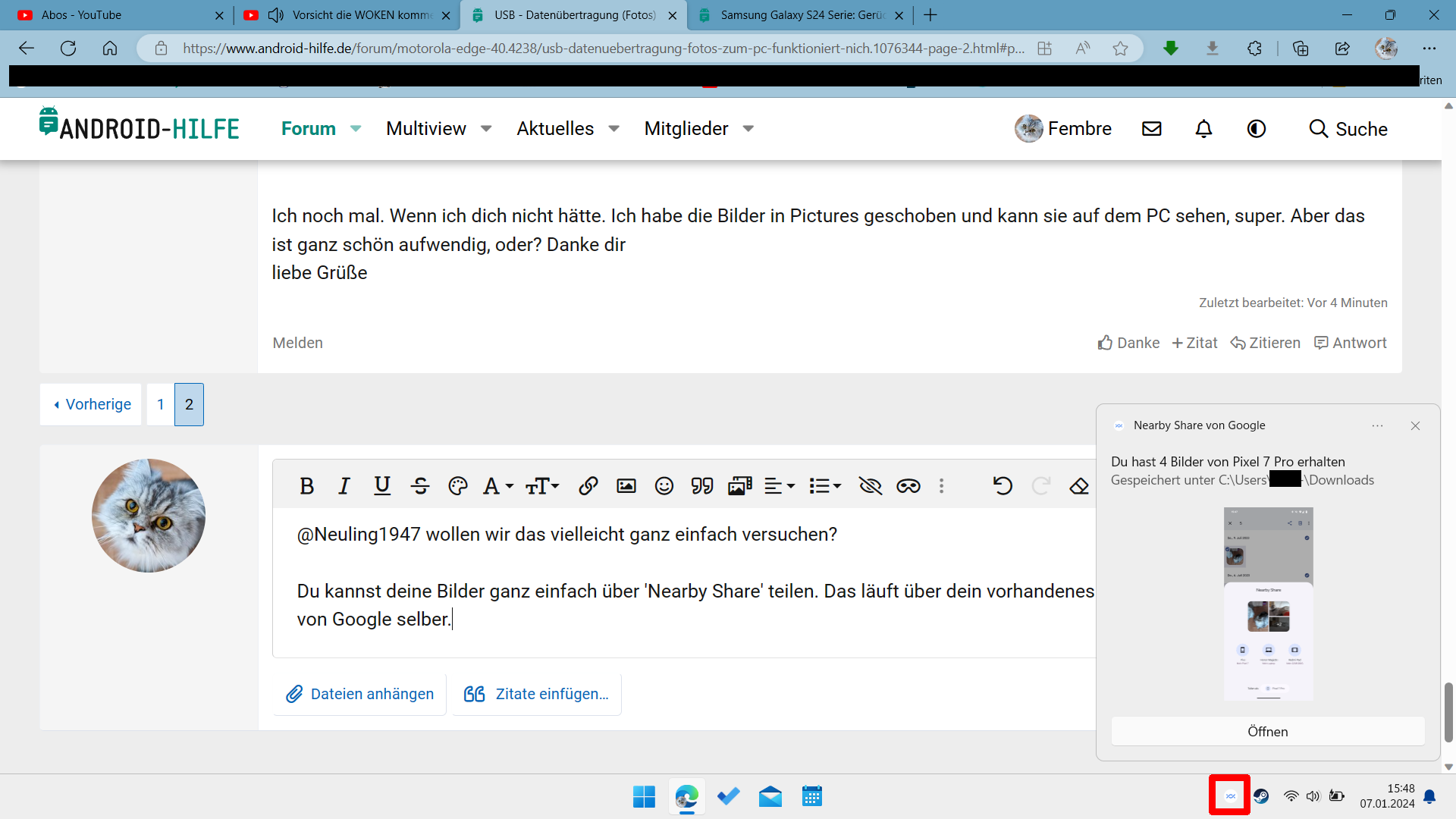The image size is (1456, 819).
Task: Open Multiview menu
Action: tap(426, 129)
